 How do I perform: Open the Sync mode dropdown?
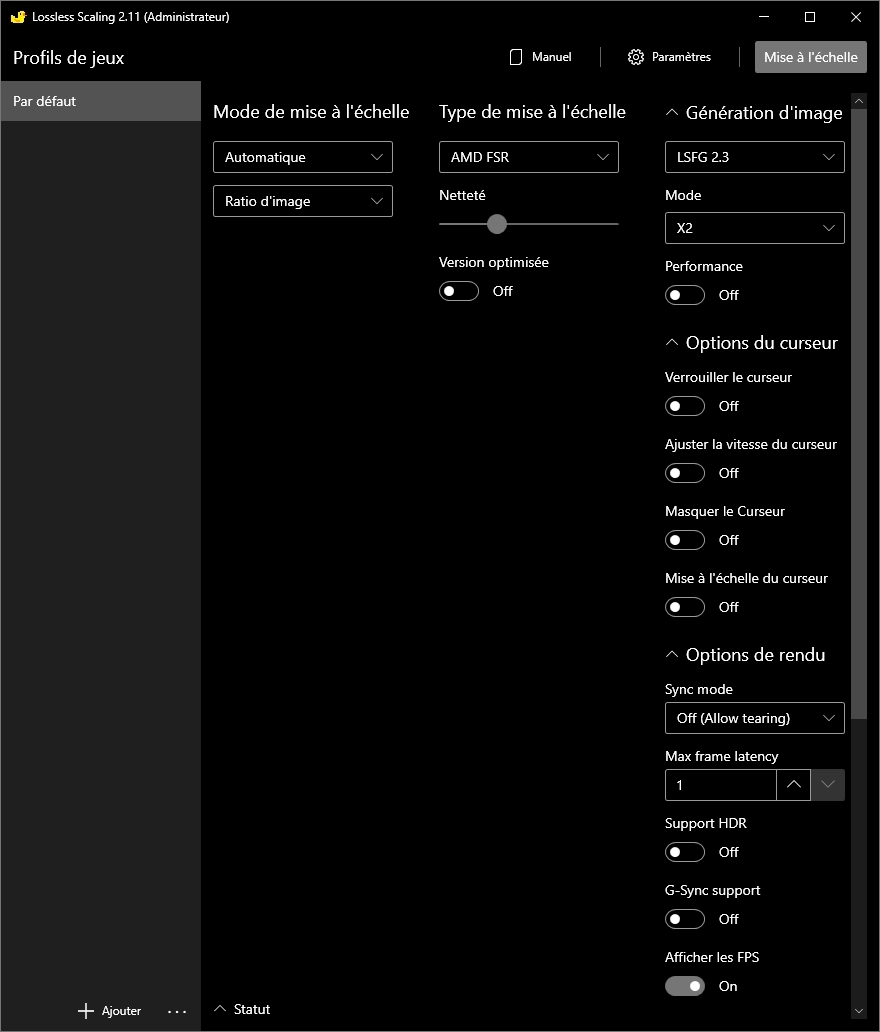point(754,718)
